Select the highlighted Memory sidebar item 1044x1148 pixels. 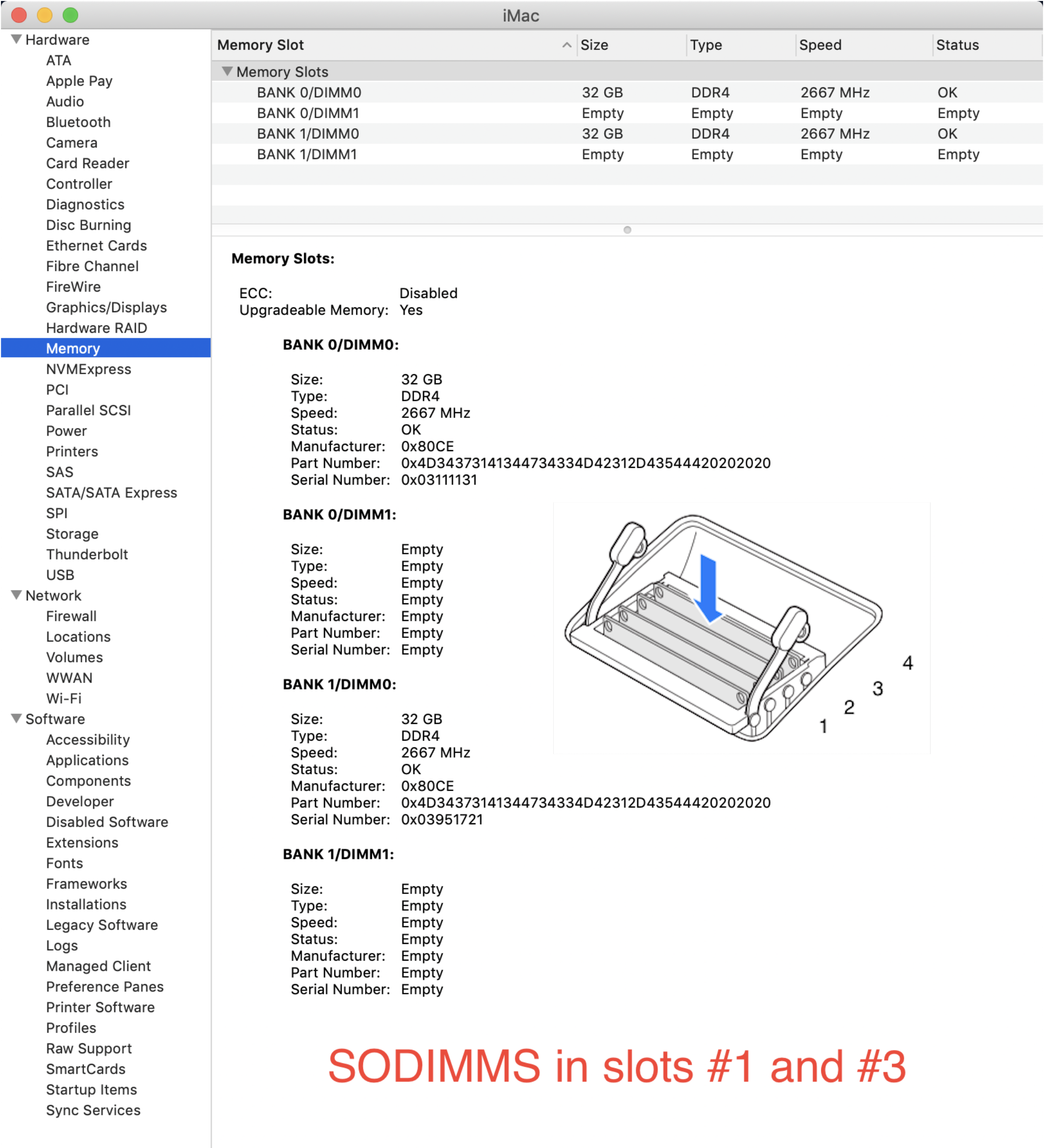pyautogui.click(x=106, y=348)
